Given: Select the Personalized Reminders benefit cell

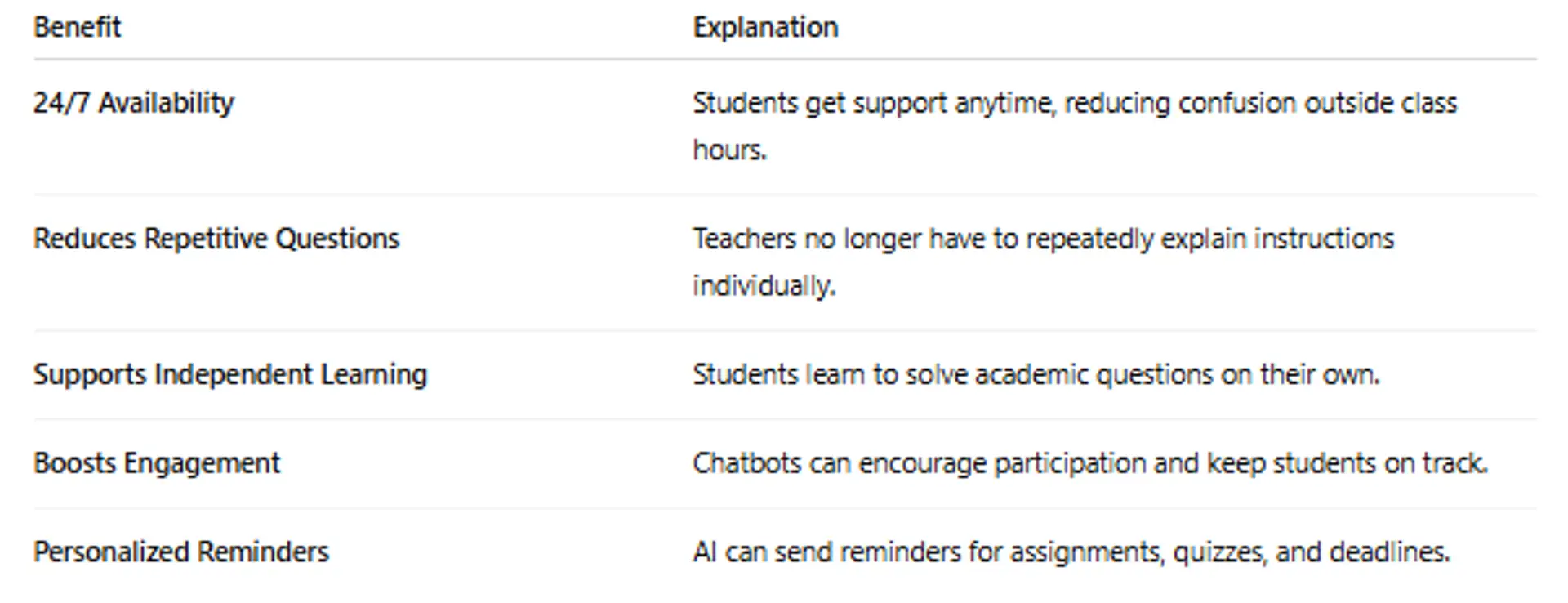Looking at the screenshot, I should (181, 552).
